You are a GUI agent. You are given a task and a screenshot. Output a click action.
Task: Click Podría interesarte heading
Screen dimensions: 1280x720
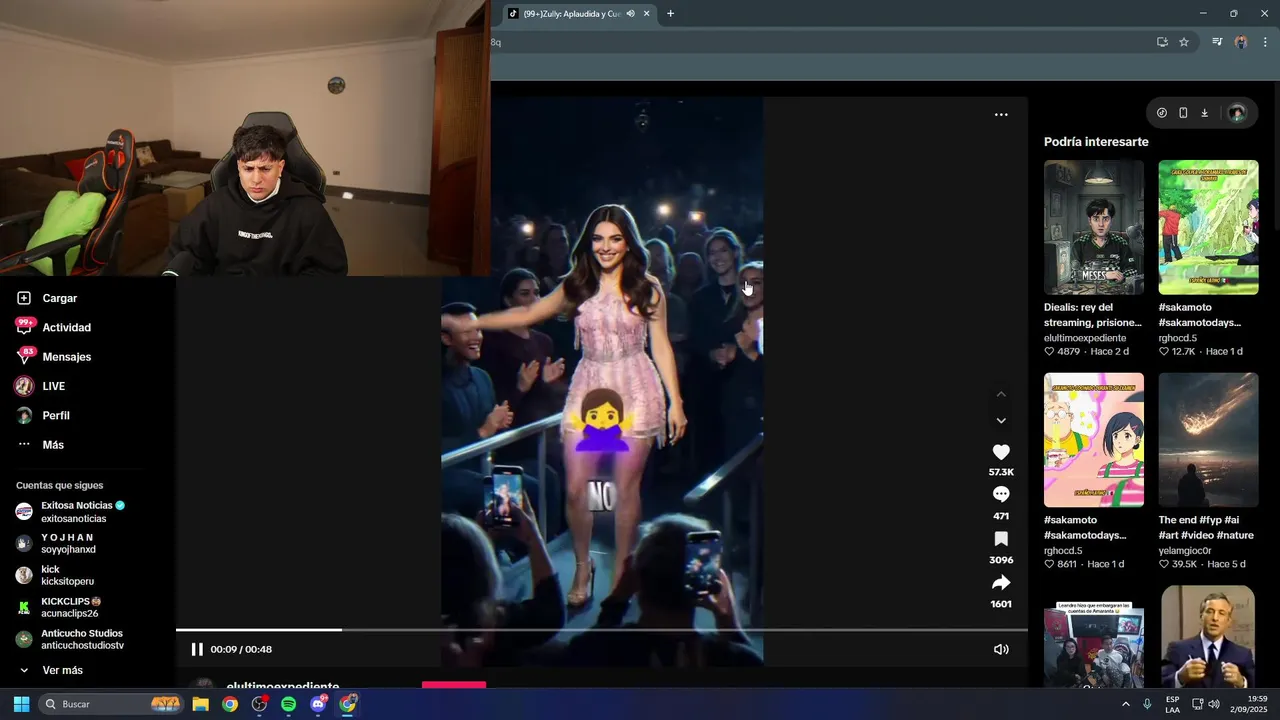[1096, 142]
